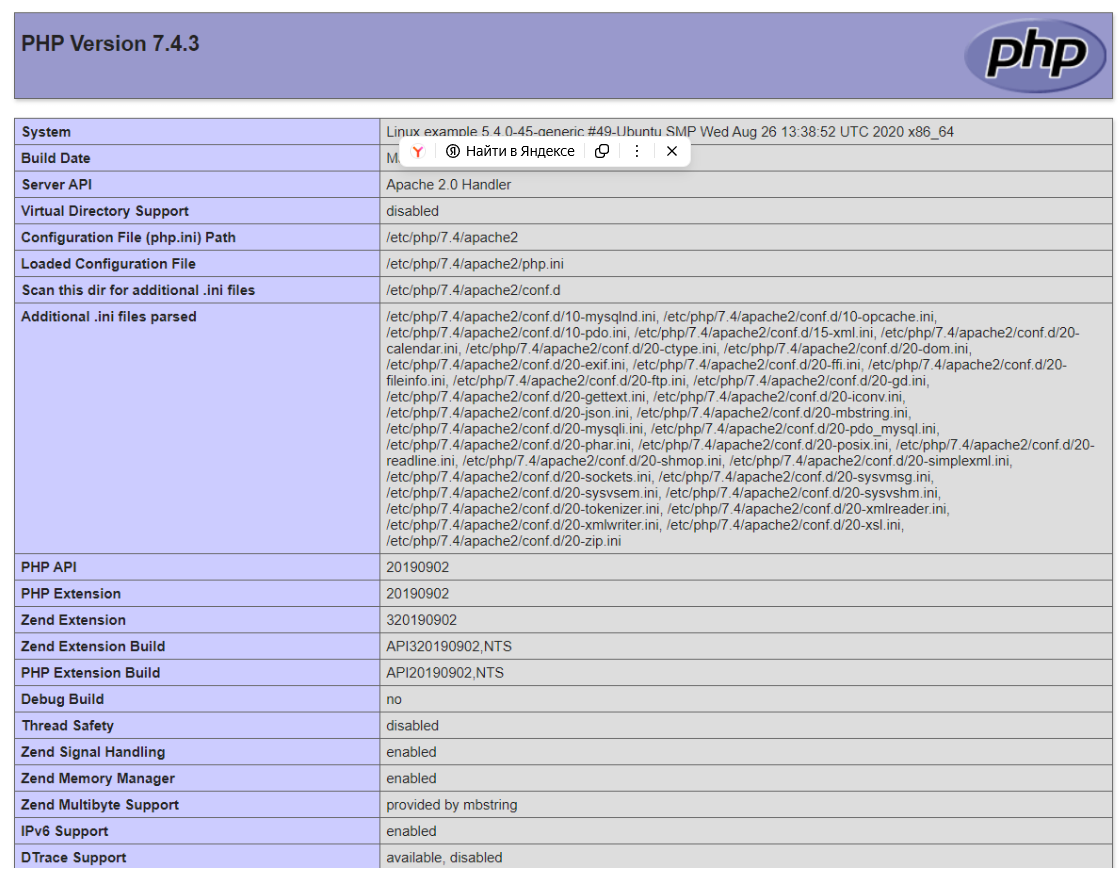Click the 'PHP API' label
This screenshot has height=873, width=1120.
[49, 568]
